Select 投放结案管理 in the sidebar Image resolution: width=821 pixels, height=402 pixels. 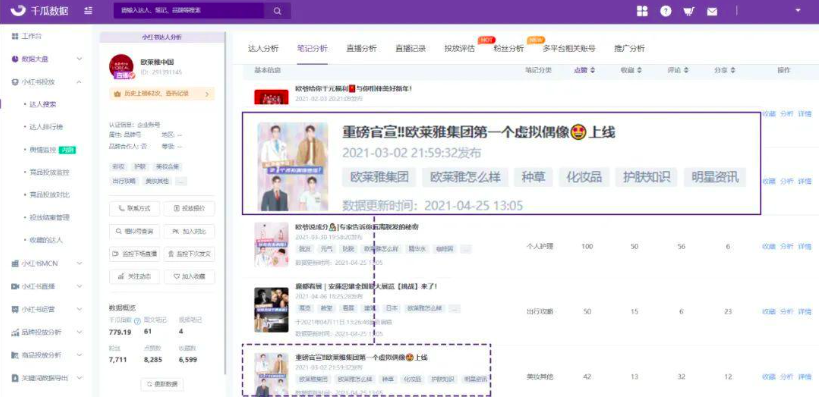[x=50, y=217]
